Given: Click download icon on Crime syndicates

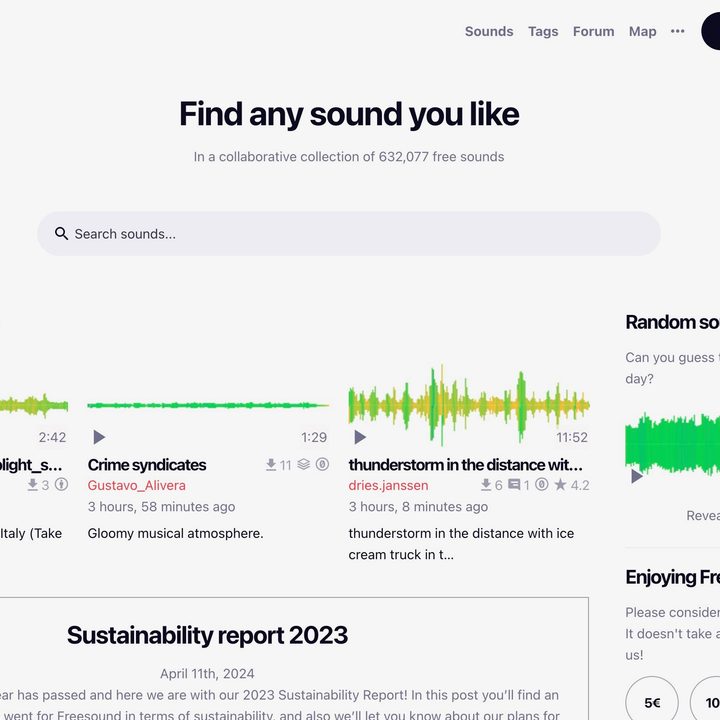Looking at the screenshot, I should (271, 465).
